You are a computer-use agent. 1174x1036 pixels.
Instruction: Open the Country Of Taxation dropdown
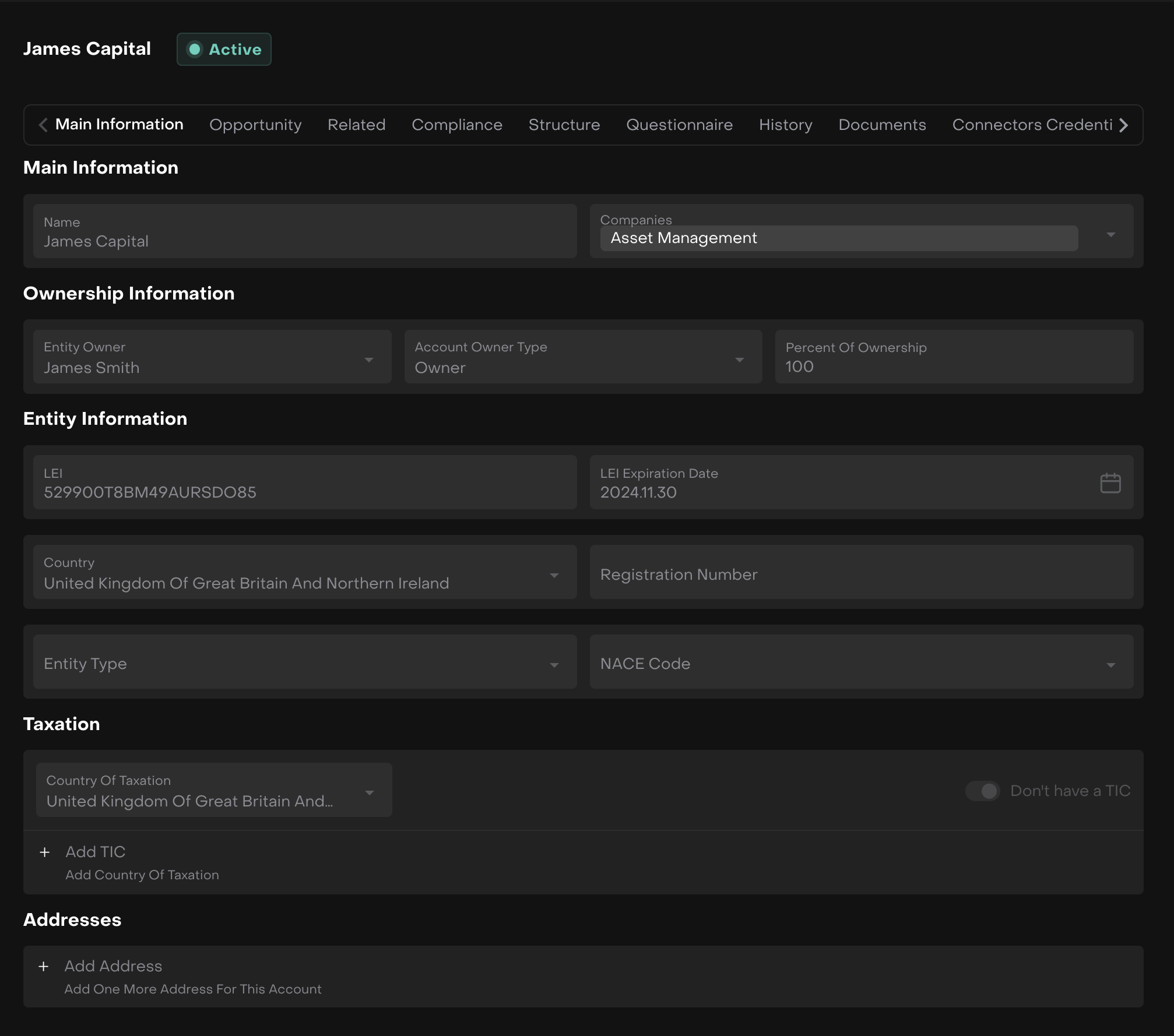369,793
